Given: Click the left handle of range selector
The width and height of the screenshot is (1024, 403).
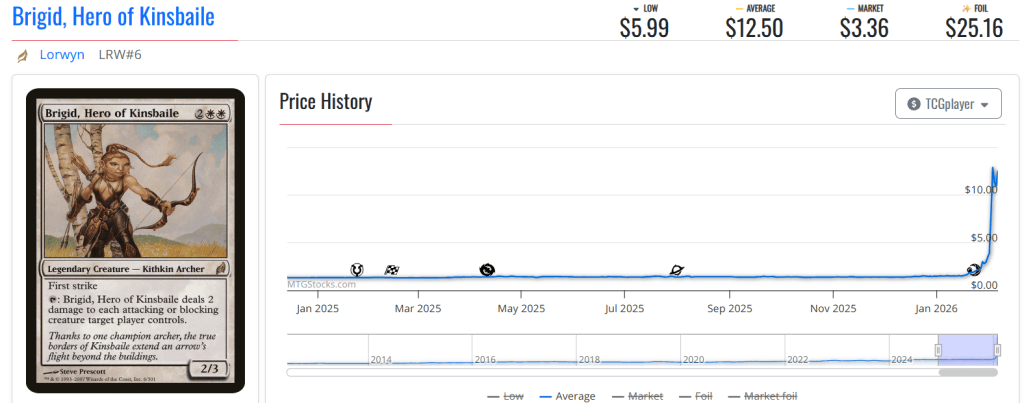Looking at the screenshot, I should pyautogui.click(x=938, y=350).
